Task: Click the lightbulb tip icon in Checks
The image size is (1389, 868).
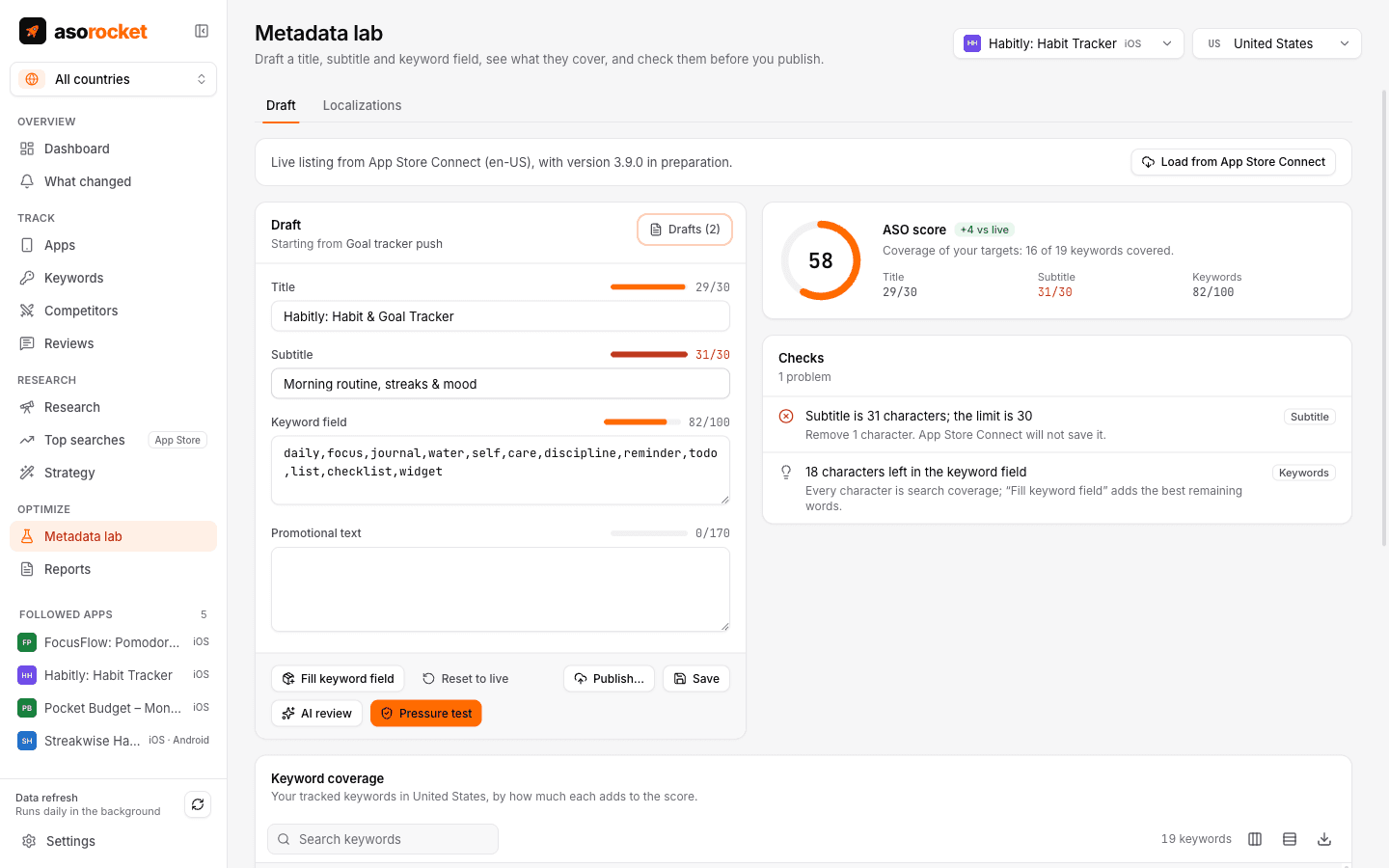Action: click(786, 473)
